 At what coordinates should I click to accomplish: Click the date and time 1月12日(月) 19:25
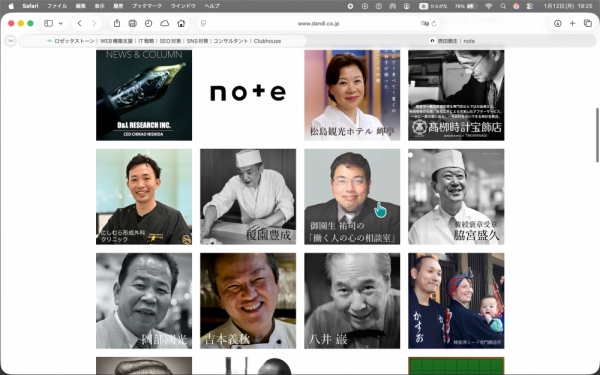(x=568, y=6)
